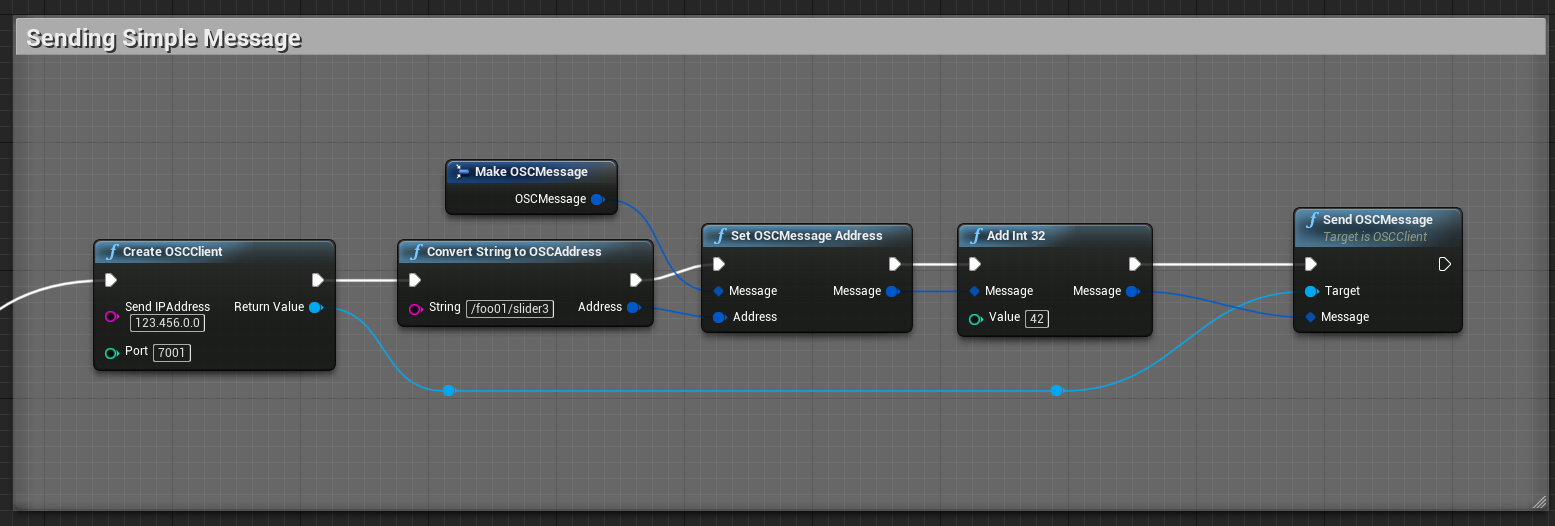This screenshot has width=1555, height=526.
Task: Click the Add Int 32 input exec pin
Action: 975,264
